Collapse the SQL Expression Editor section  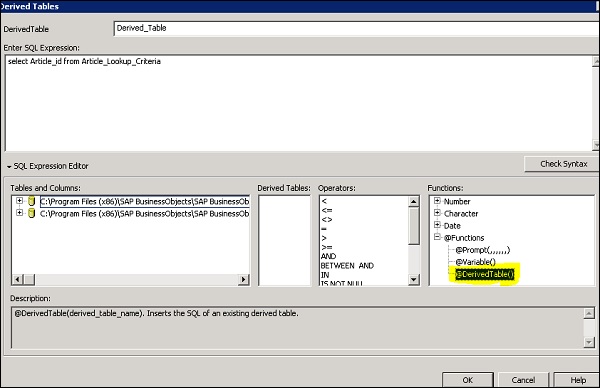(x=9, y=166)
